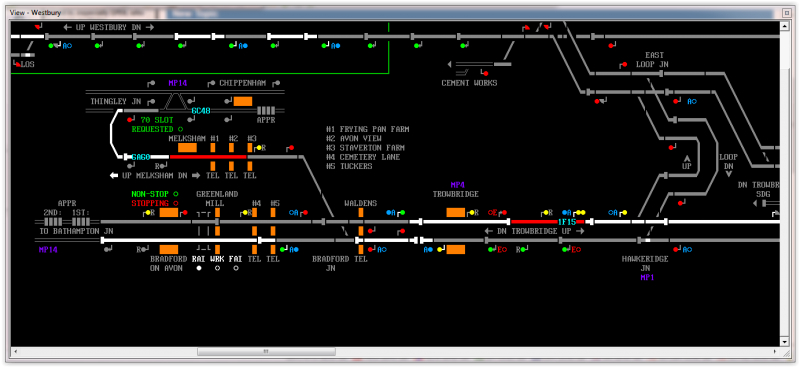Click the orange Chippenham platform block

click(x=243, y=101)
